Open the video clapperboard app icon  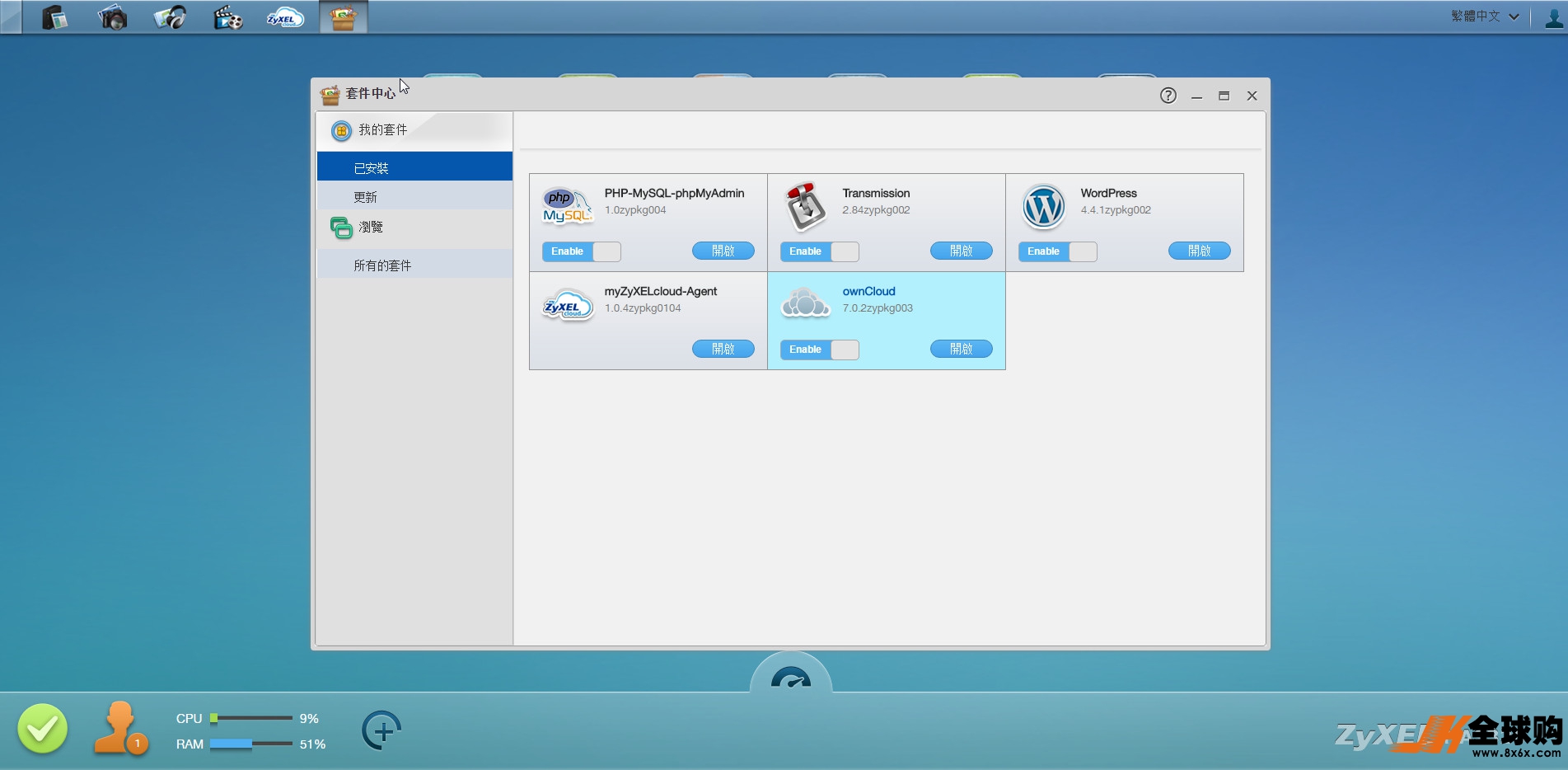(227, 17)
